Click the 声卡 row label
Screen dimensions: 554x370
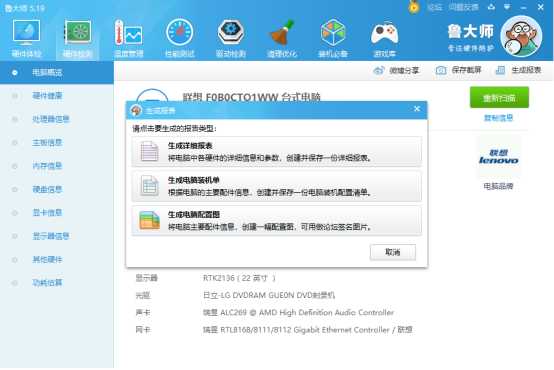[x=143, y=312]
